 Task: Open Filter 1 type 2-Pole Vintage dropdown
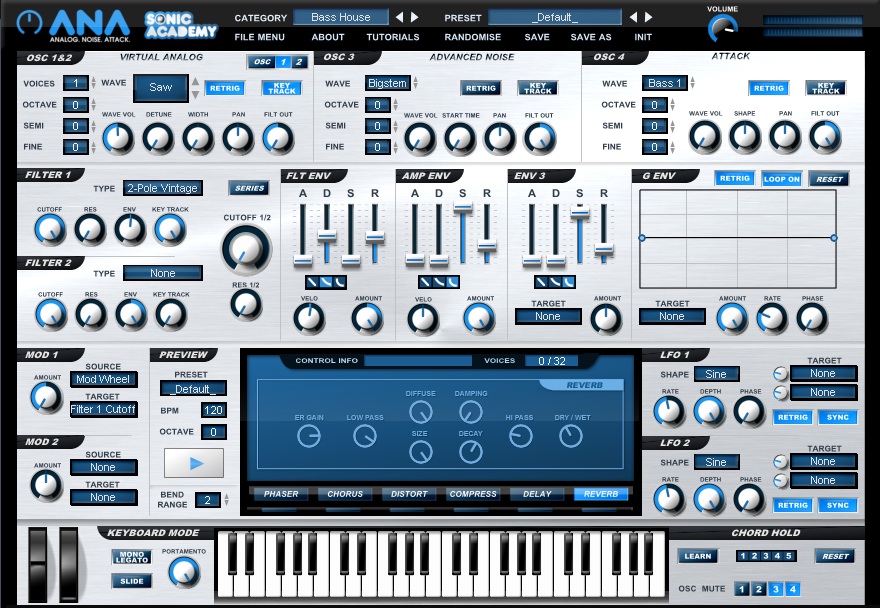point(162,188)
